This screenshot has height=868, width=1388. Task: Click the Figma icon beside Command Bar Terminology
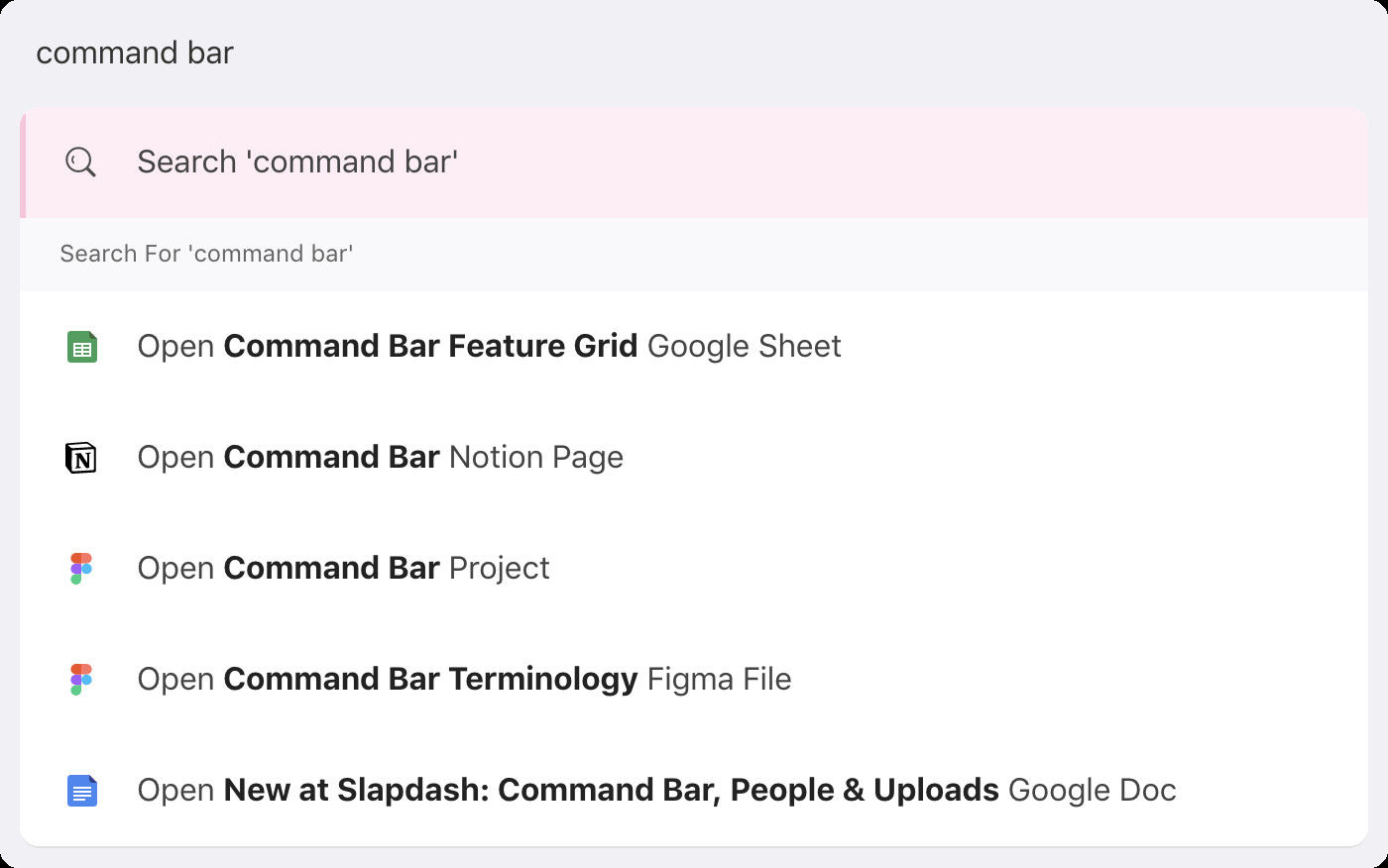click(x=81, y=680)
